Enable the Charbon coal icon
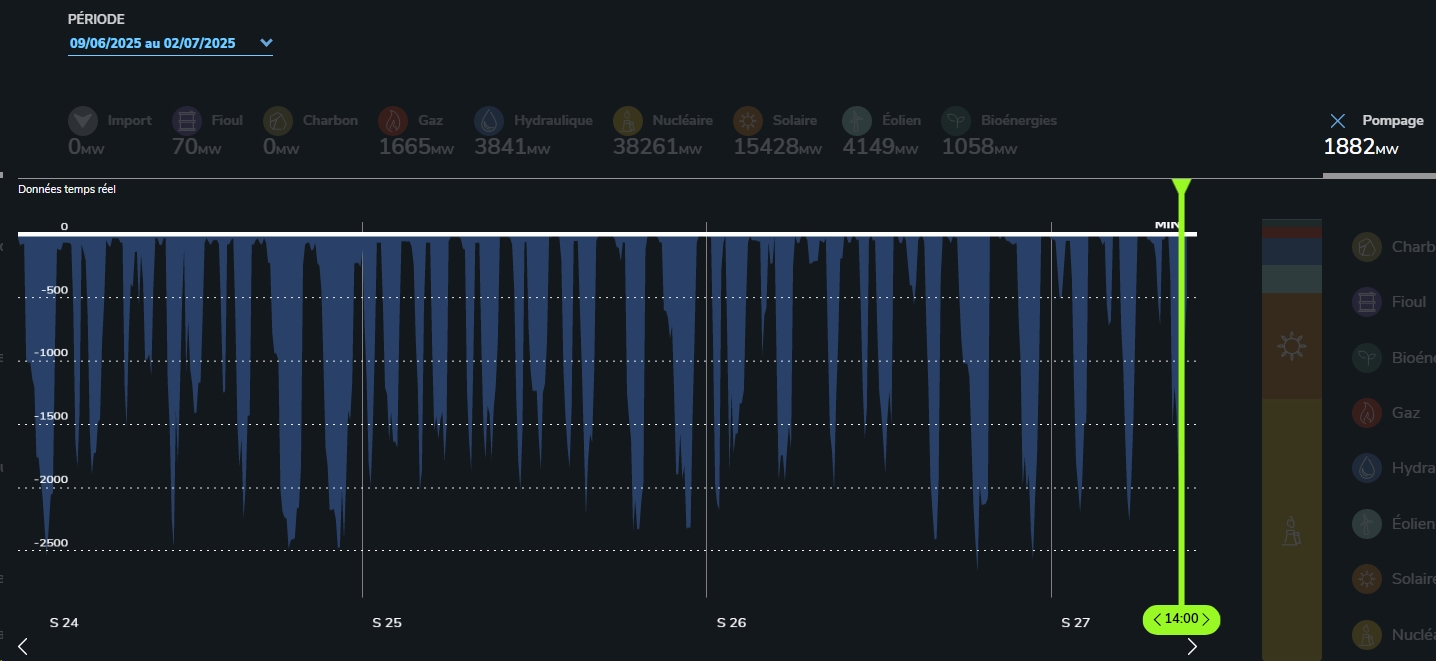This screenshot has height=661, width=1436. point(278,121)
